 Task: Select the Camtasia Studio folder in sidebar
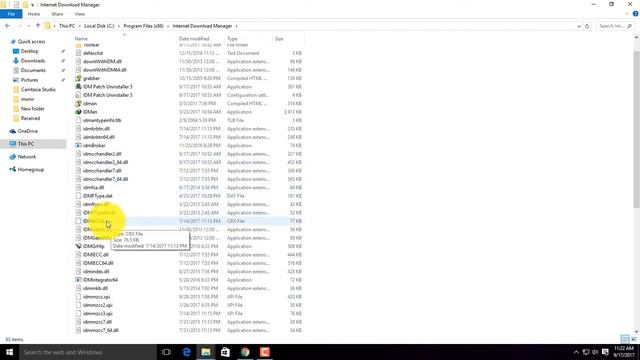tap(38, 89)
